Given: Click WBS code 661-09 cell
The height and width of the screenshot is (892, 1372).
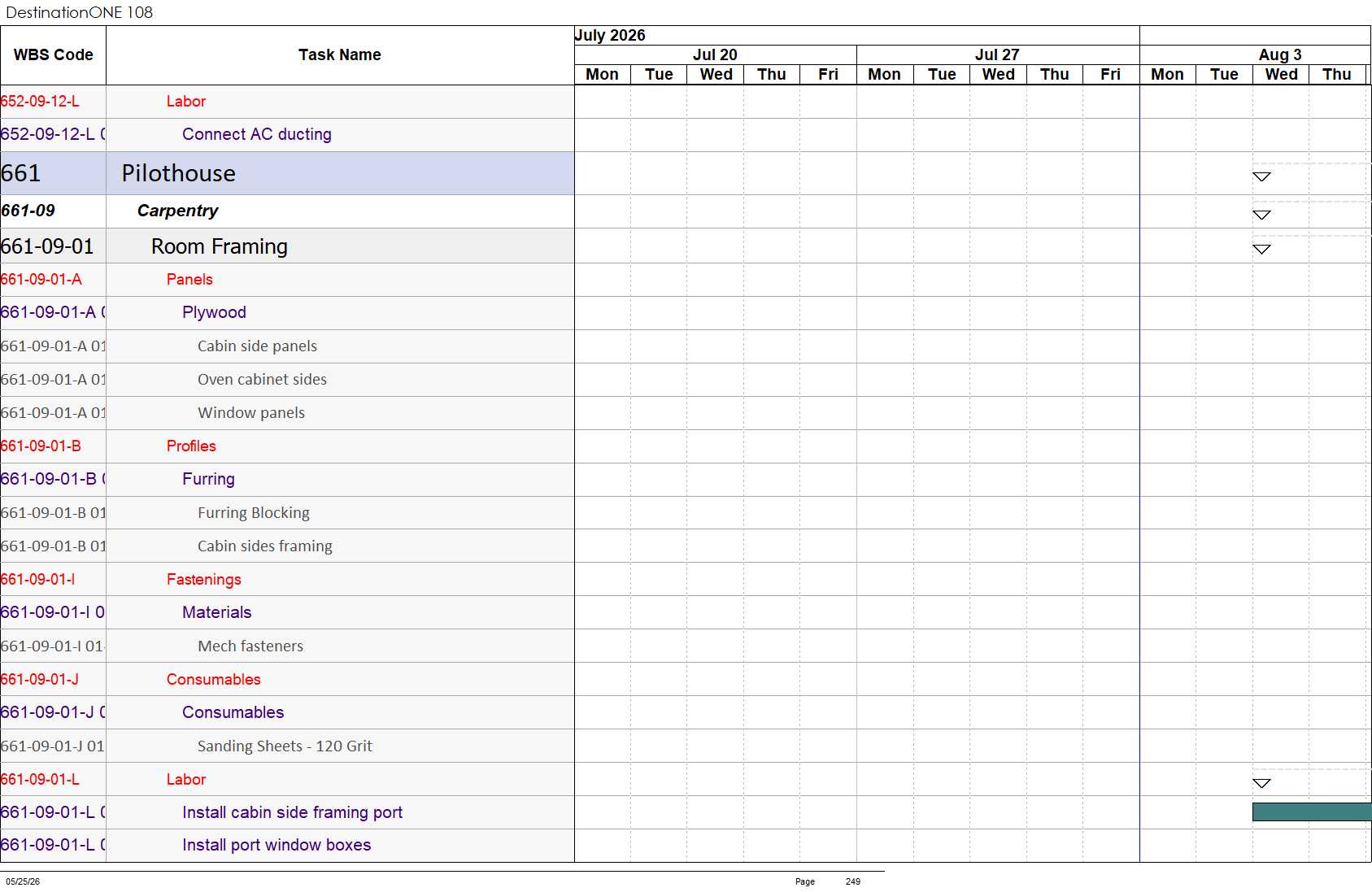Looking at the screenshot, I should click(53, 211).
